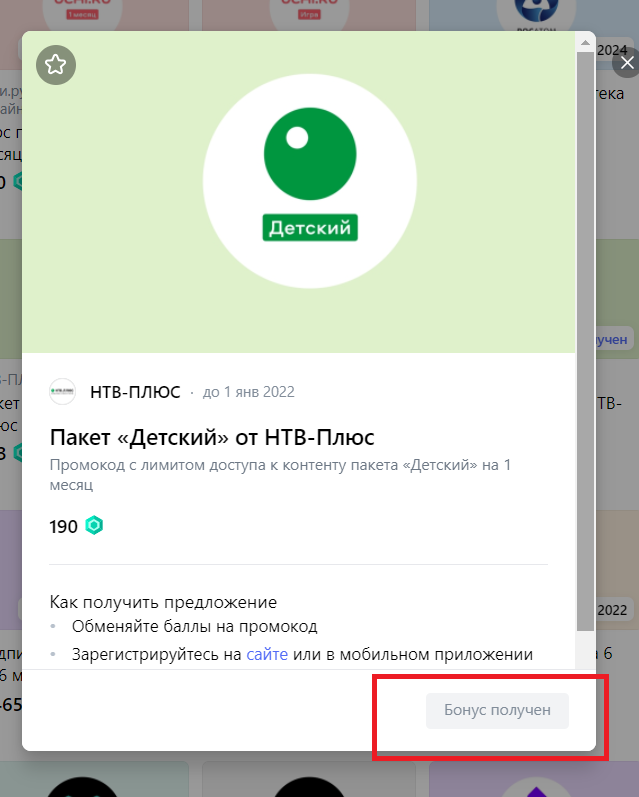
Task: Open the сайте hyperlink
Action: [x=267, y=654]
